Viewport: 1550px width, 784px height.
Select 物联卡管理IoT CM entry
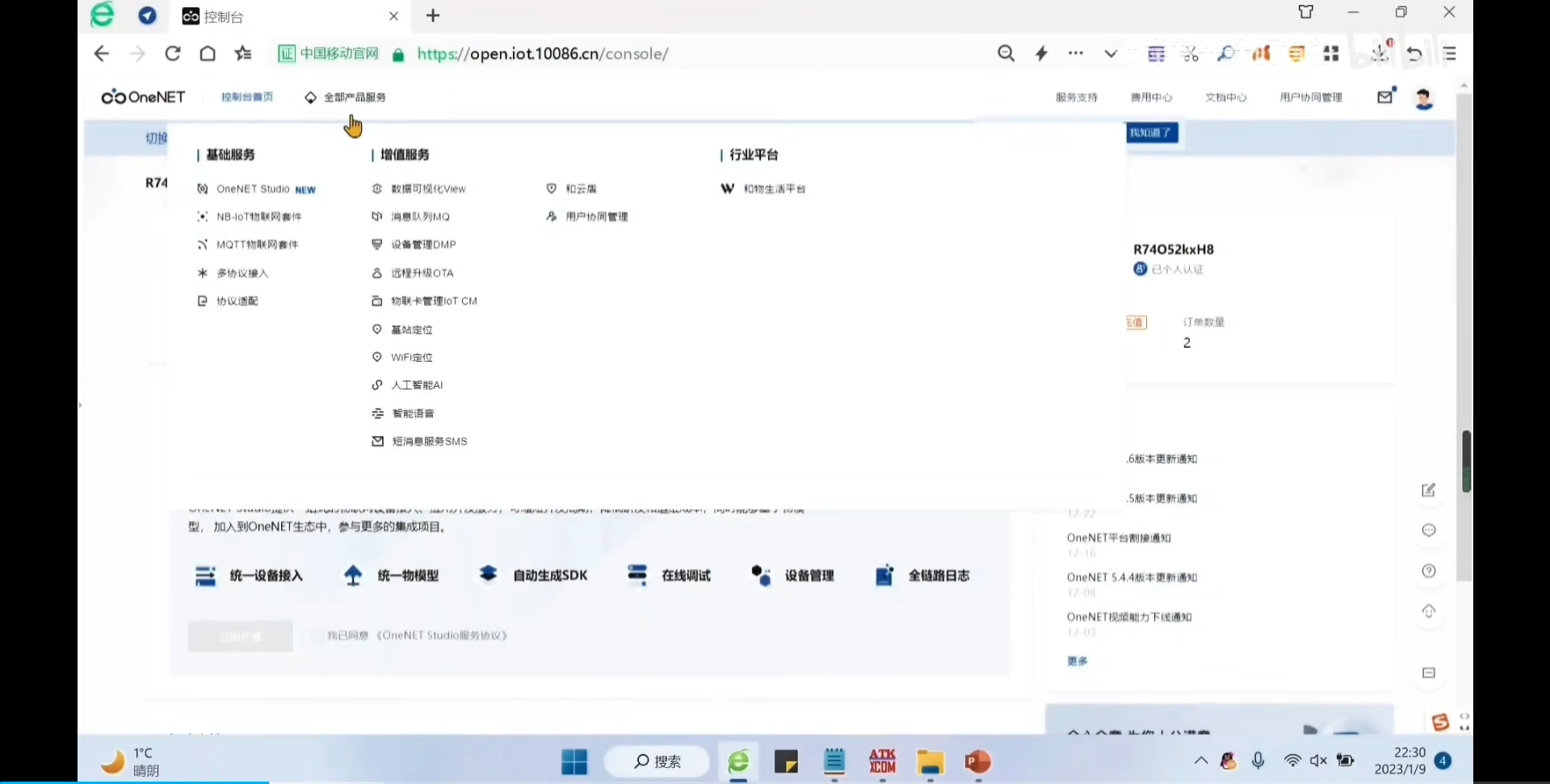424,301
